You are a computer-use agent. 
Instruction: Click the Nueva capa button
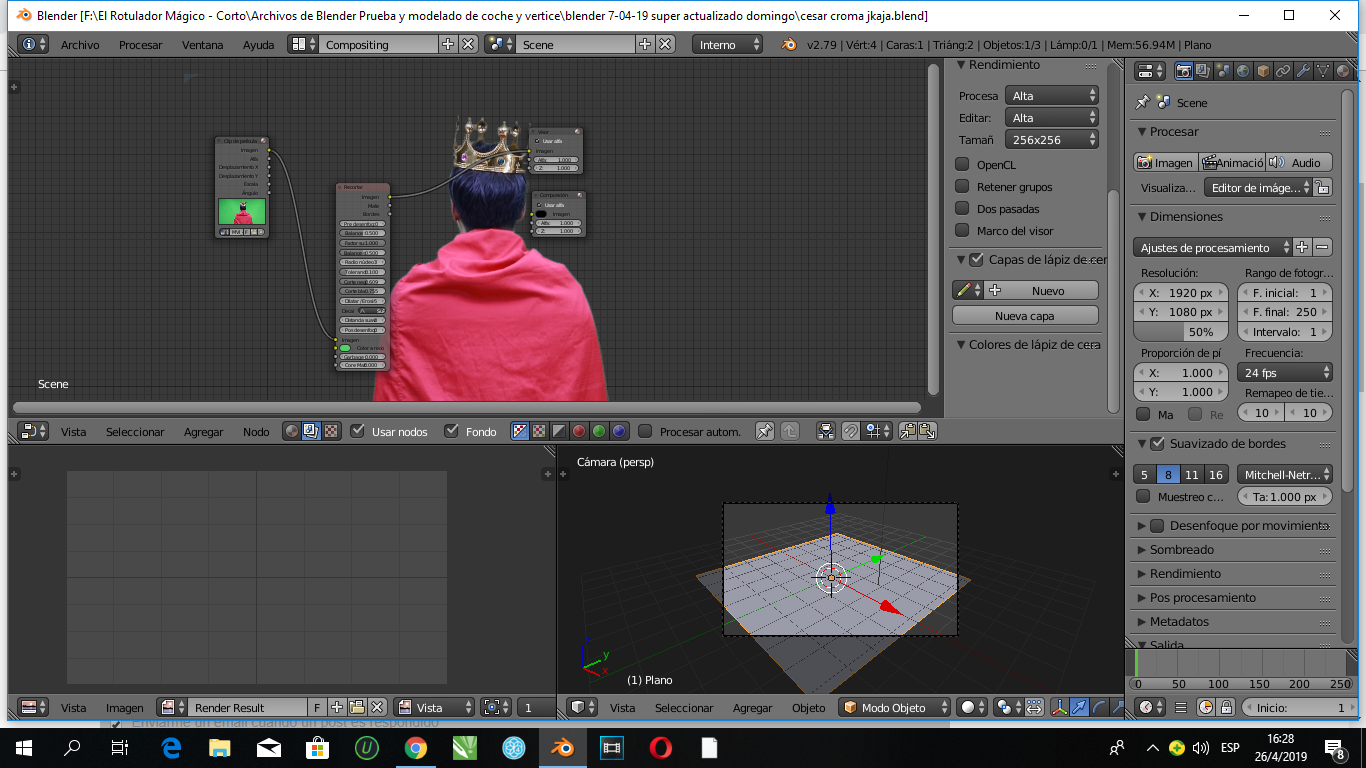[x=1025, y=315]
